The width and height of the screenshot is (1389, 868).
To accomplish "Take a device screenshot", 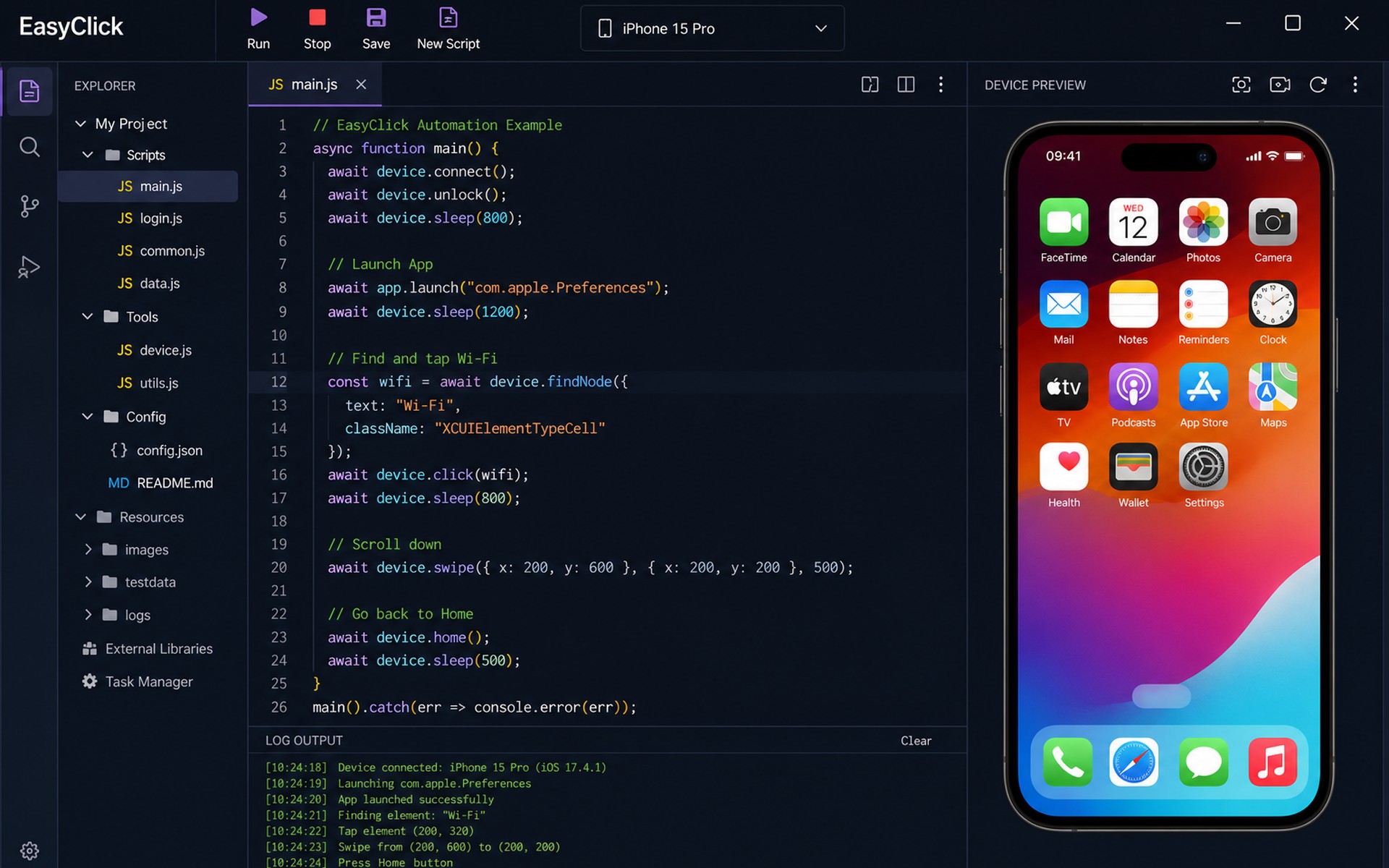I will [1241, 85].
